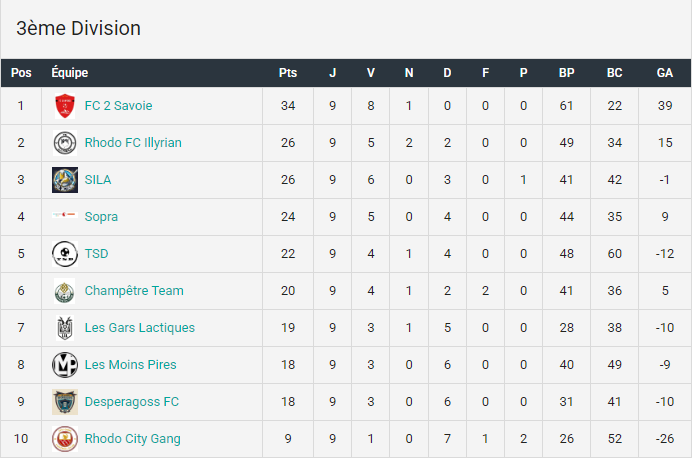The width and height of the screenshot is (694, 461).
Task: Open the Rhodo FC Illyrian team page
Action: tap(133, 143)
